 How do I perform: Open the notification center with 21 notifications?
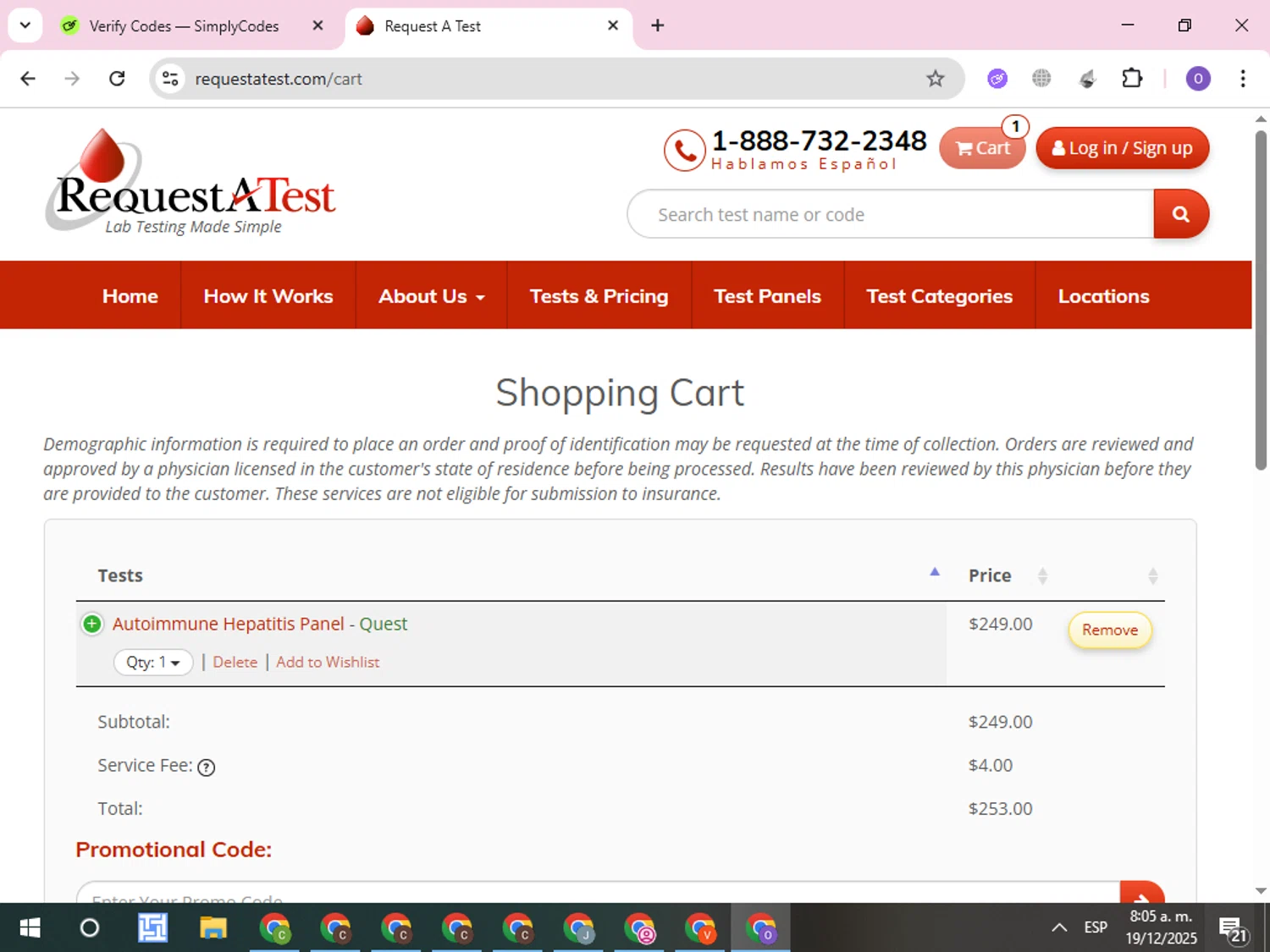tap(1234, 929)
